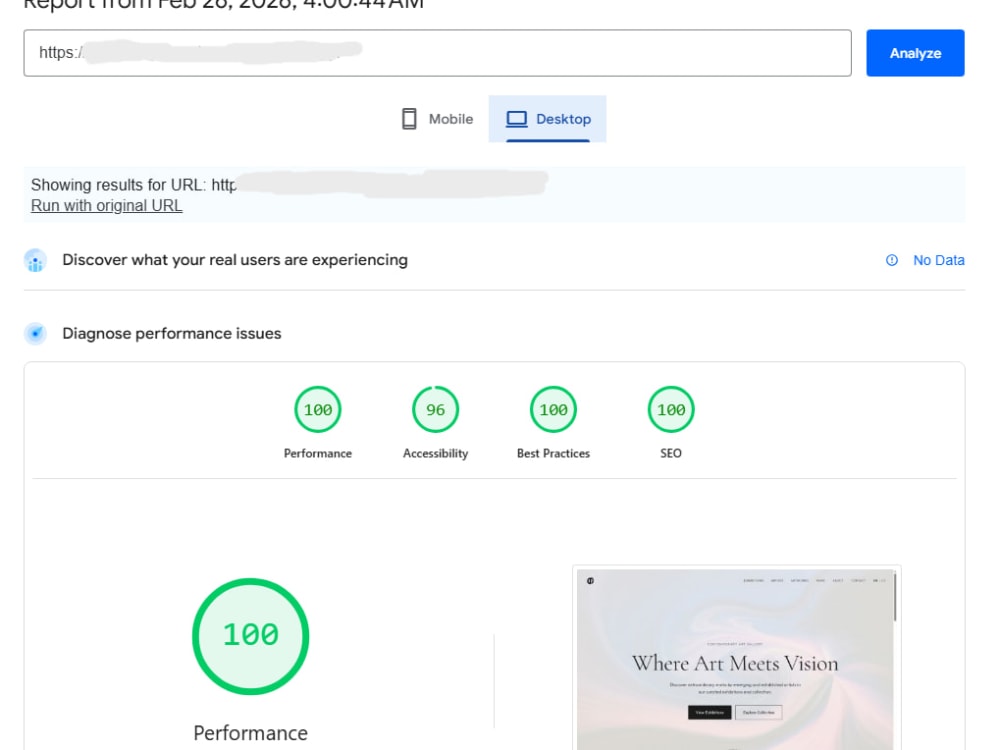
Task: Click the info icon beside No Data
Action: [892, 260]
